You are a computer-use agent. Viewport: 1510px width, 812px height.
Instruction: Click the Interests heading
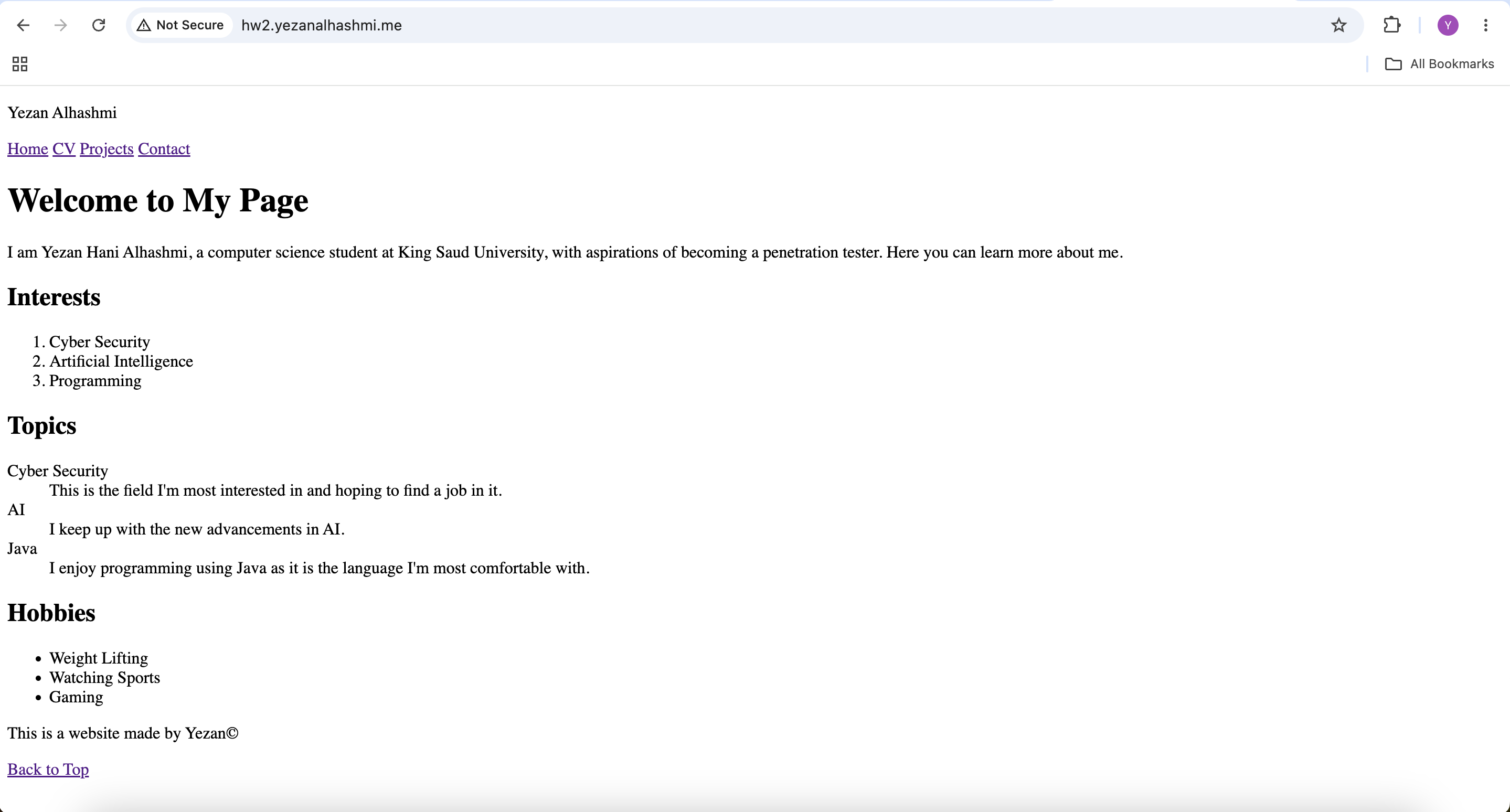(54, 297)
